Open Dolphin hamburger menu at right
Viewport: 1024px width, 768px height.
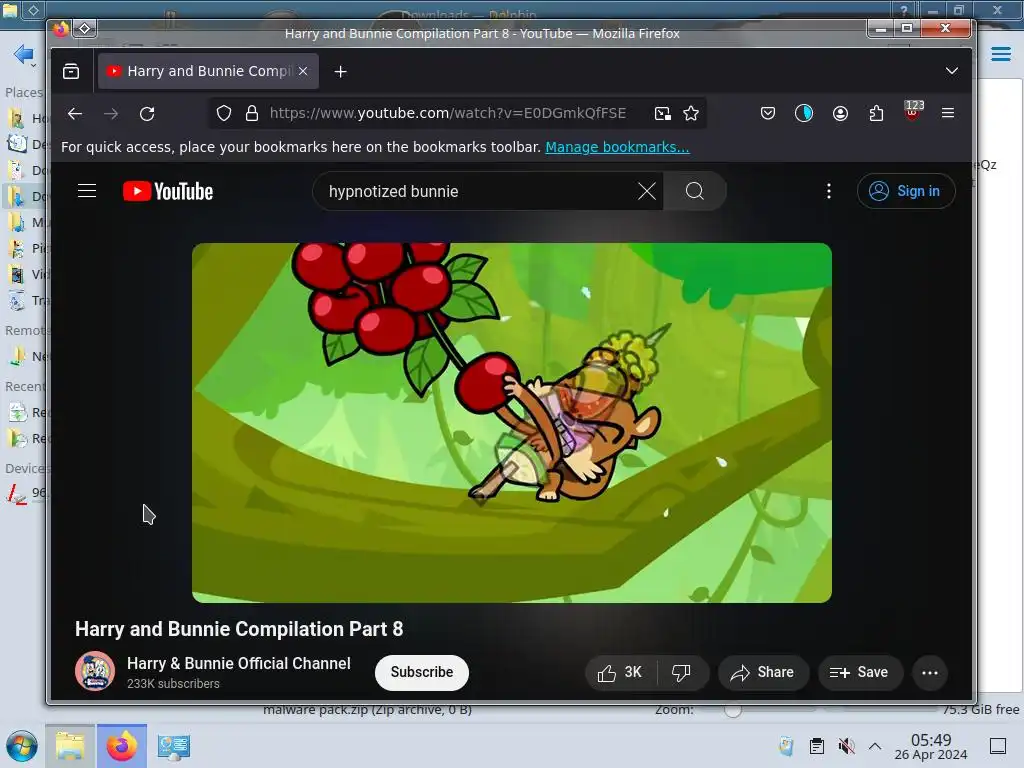pos(1000,54)
